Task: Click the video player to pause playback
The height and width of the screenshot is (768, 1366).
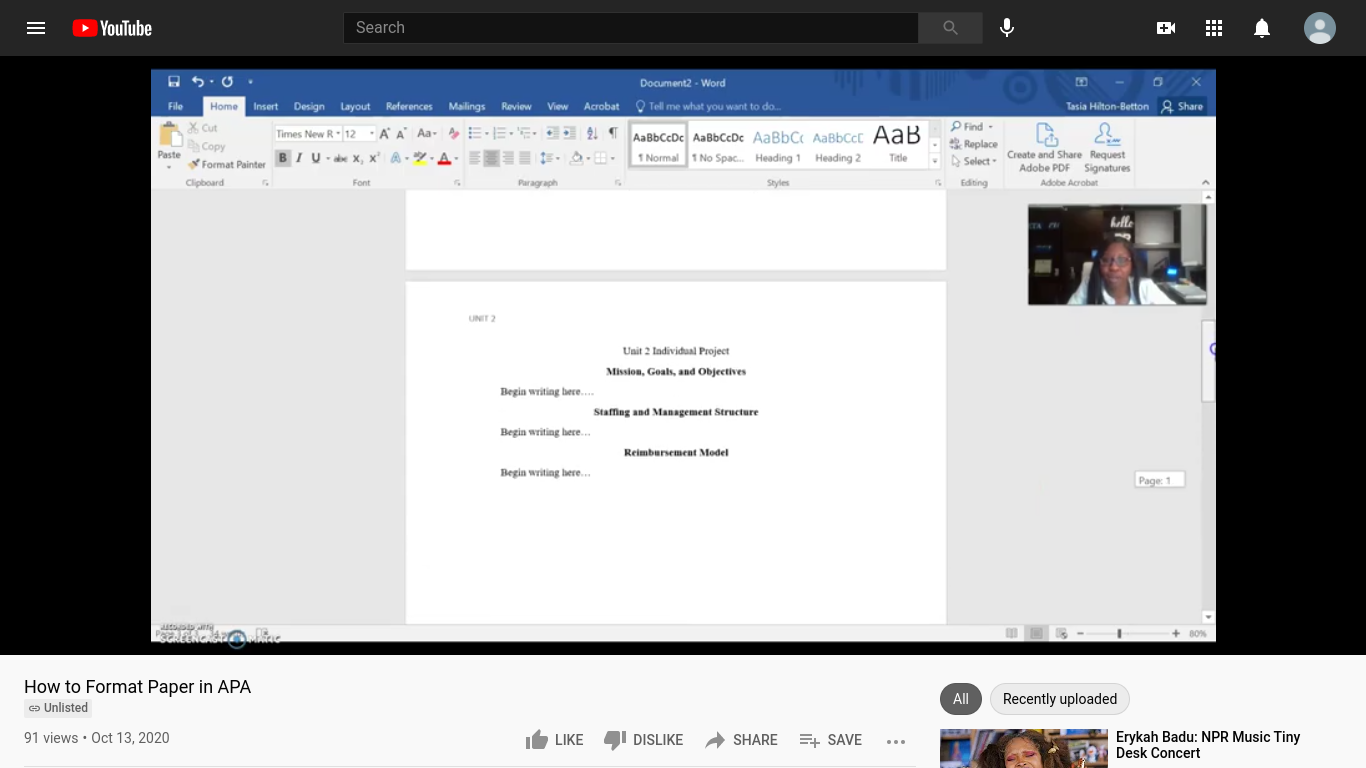Action: (x=683, y=400)
